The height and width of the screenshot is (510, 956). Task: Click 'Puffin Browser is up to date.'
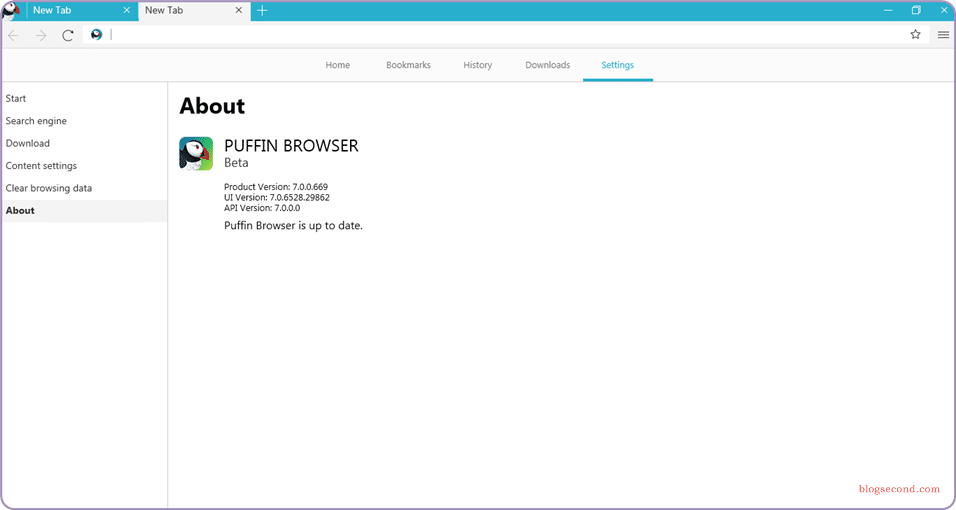[x=293, y=226]
